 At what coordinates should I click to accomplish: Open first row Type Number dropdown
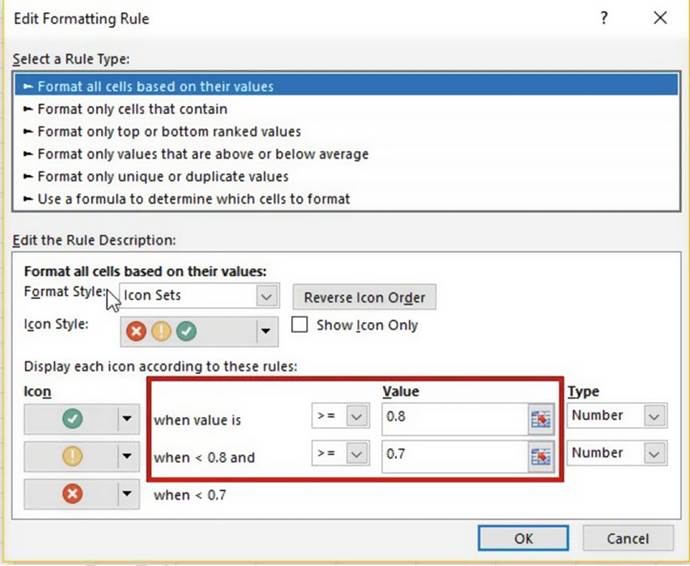pos(654,416)
